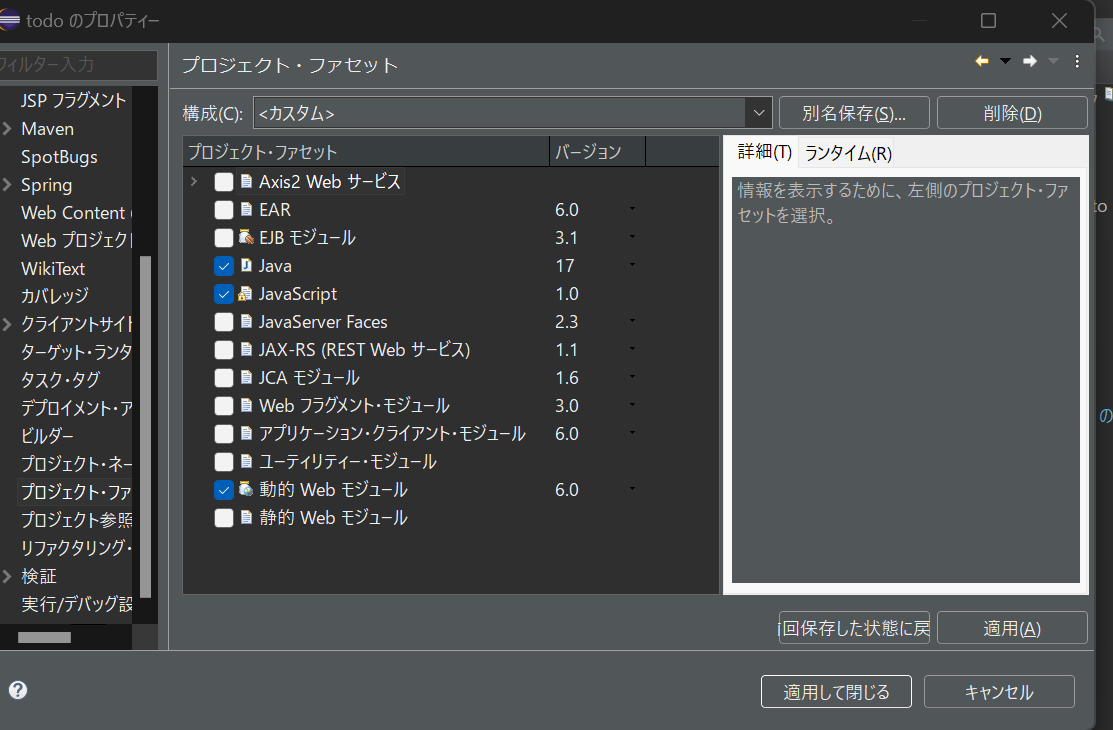This screenshot has width=1113, height=730.
Task: Enable the JavaServer Faces checkbox
Action: 224,322
